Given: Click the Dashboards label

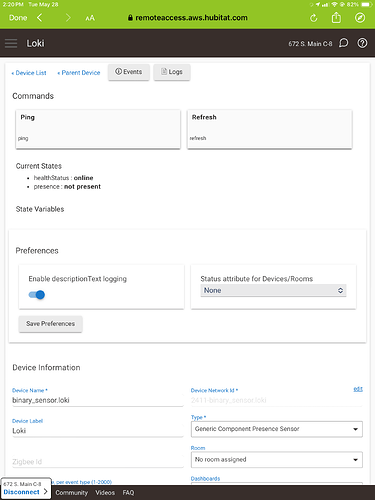Looking at the screenshot, I should pyautogui.click(x=205, y=479).
